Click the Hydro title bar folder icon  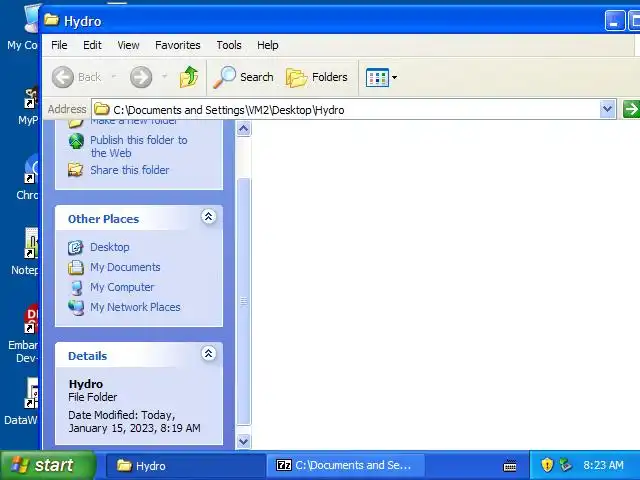(51, 20)
